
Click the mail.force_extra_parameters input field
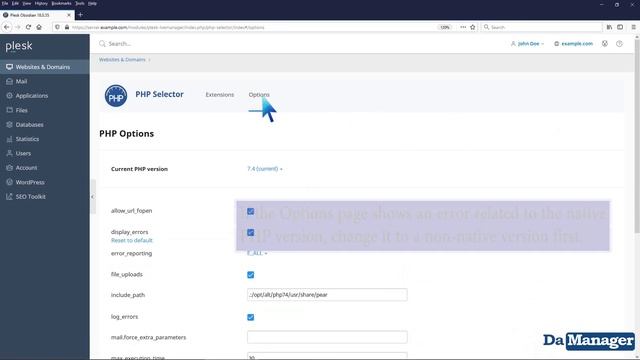coord(327,337)
